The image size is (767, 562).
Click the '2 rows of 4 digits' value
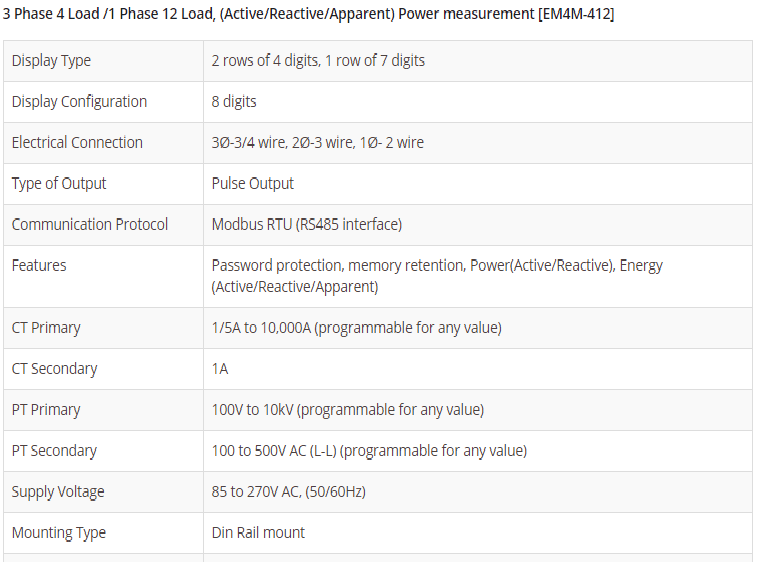(318, 61)
